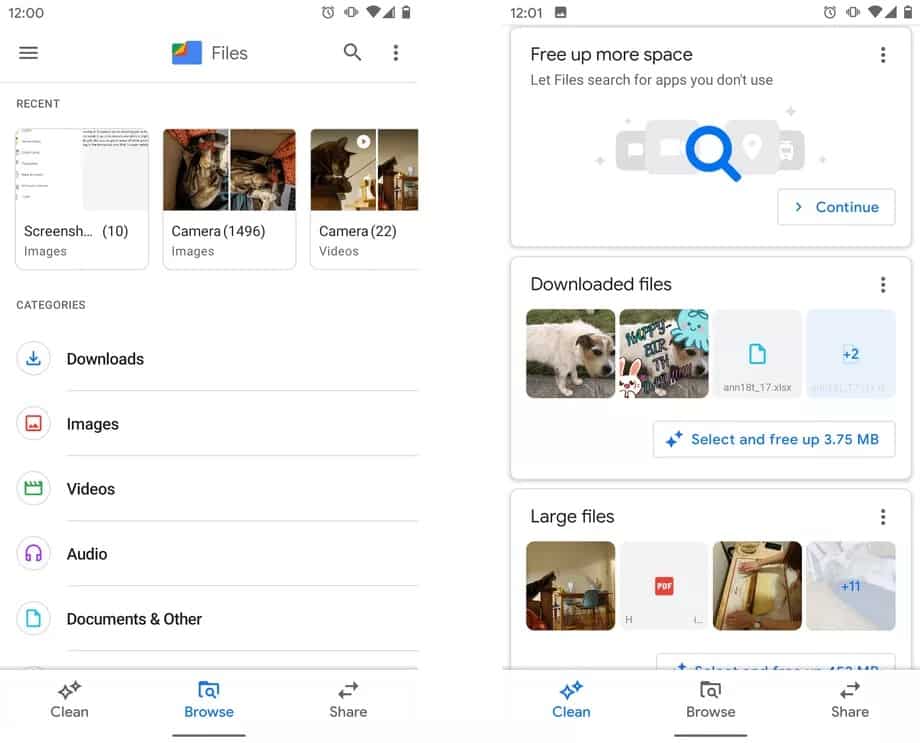This screenshot has width=920, height=743.
Task: Open Share tab on right screen
Action: [x=850, y=700]
